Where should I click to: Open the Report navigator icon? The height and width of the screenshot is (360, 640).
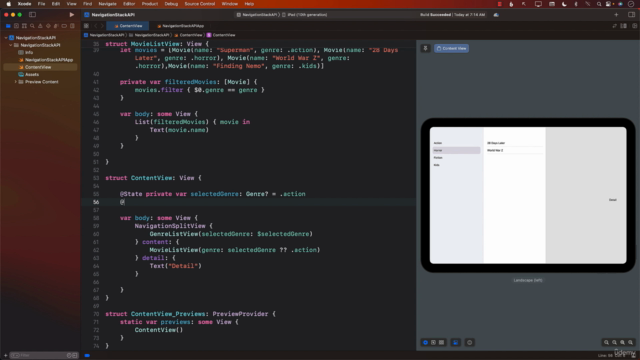pyautogui.click(x=72, y=26)
